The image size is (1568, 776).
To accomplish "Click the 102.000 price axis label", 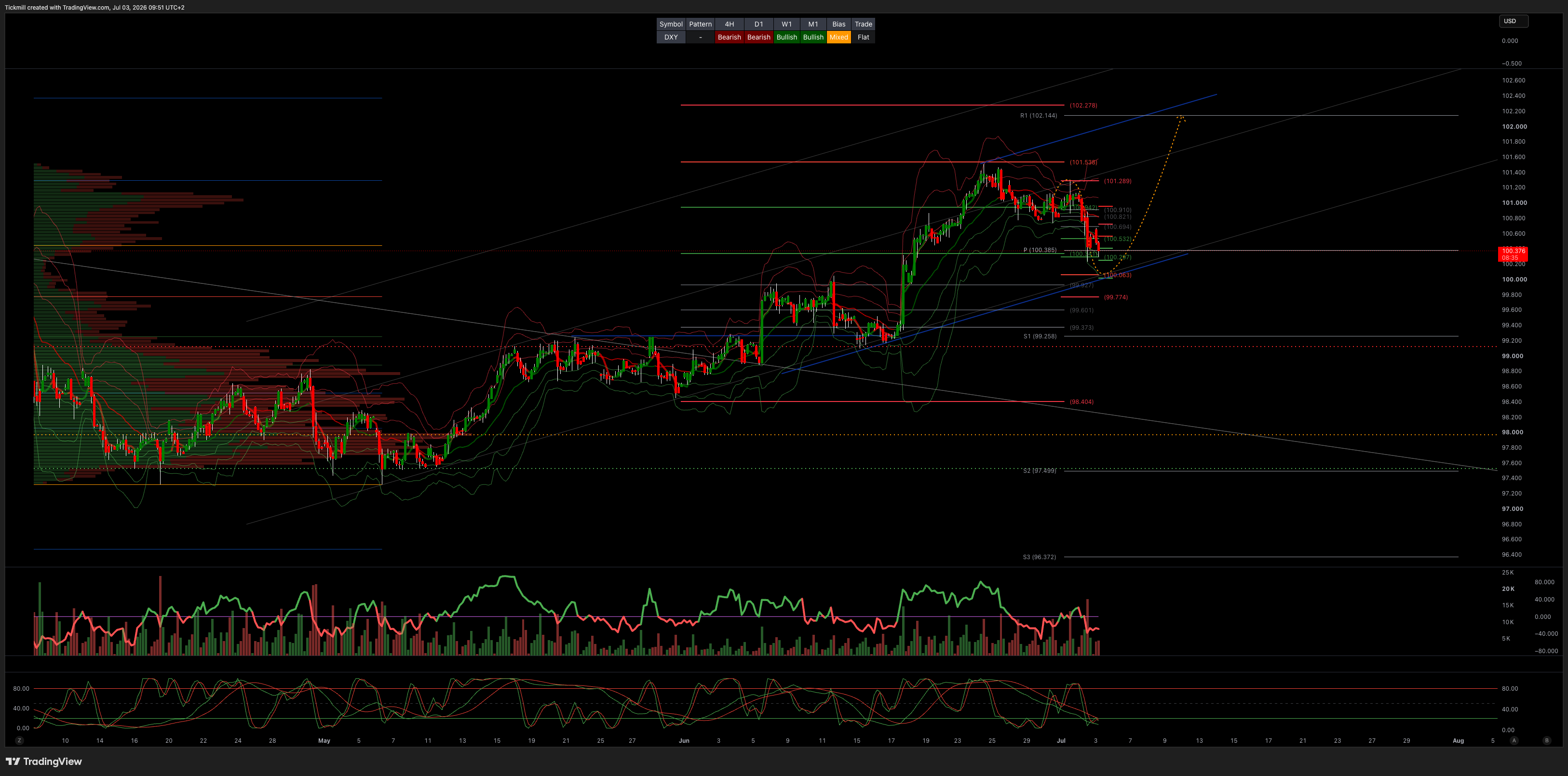I will [x=1514, y=127].
